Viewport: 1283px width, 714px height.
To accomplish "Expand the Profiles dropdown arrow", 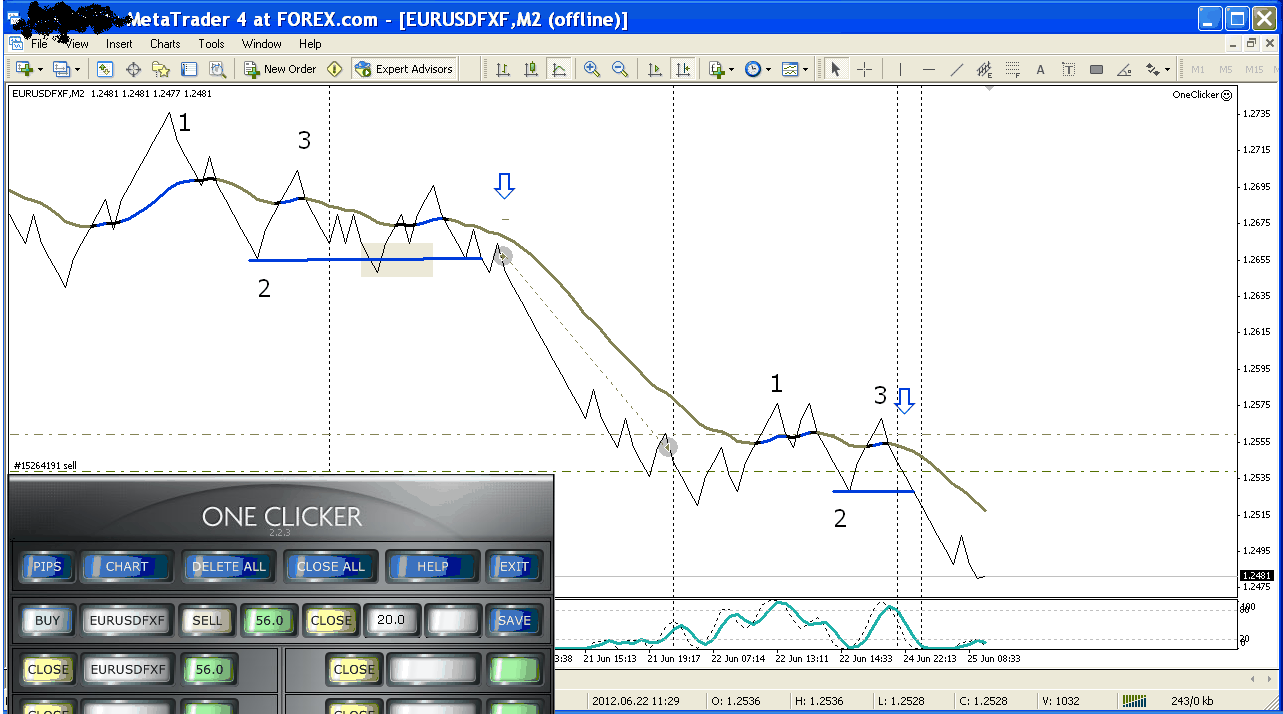I will pyautogui.click(x=76, y=69).
